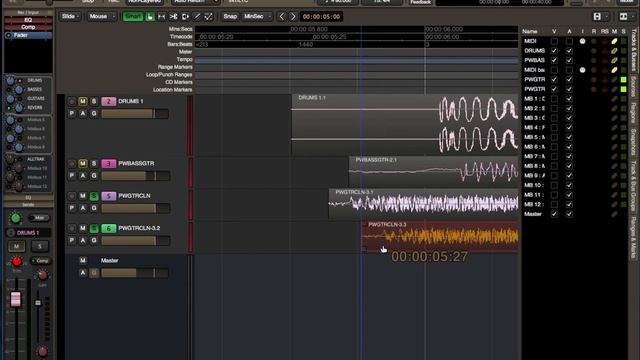Open the Mouse edit point dropdown
640x360 pixels.
[101, 17]
